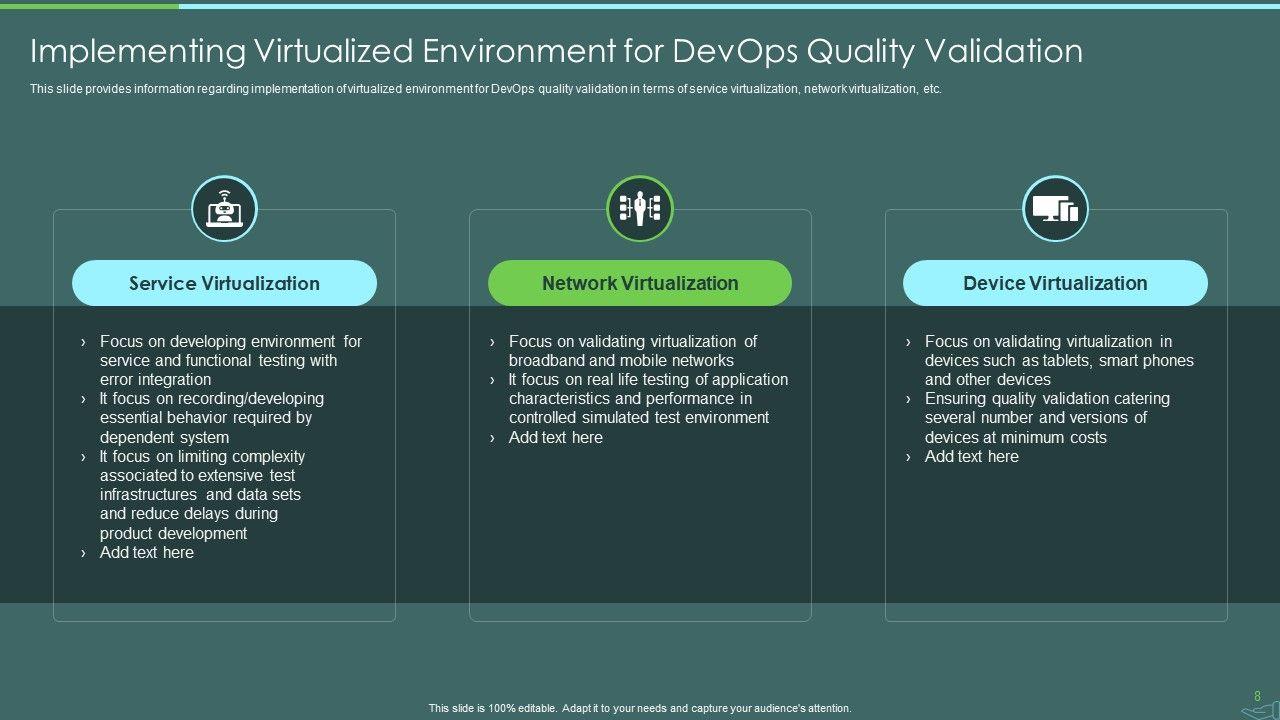Click the subtitle description below the title

tap(485, 89)
